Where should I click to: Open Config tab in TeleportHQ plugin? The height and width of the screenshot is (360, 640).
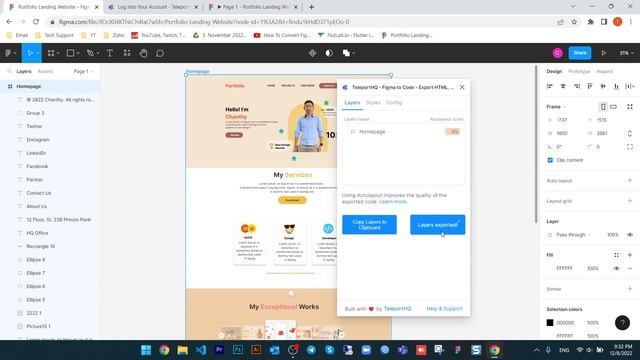coord(394,103)
